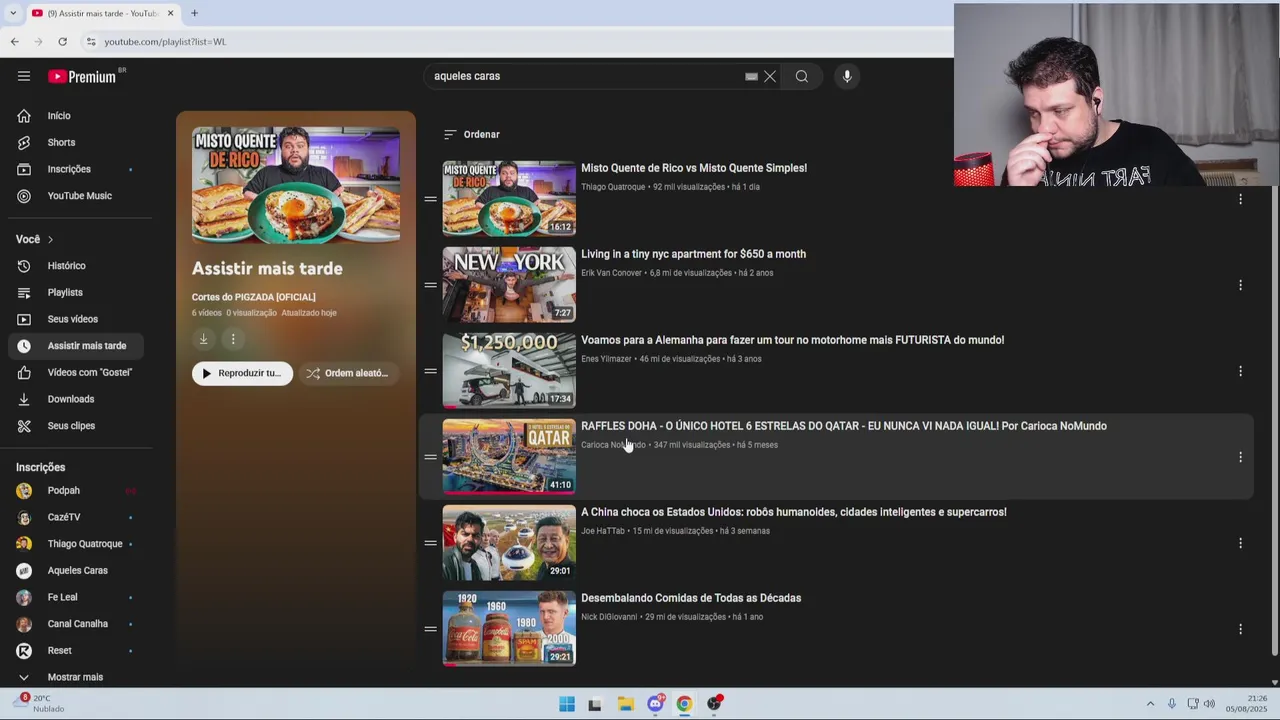The width and height of the screenshot is (1280, 720).
Task: Open playlist more options three-dot icon
Action: coord(233,339)
